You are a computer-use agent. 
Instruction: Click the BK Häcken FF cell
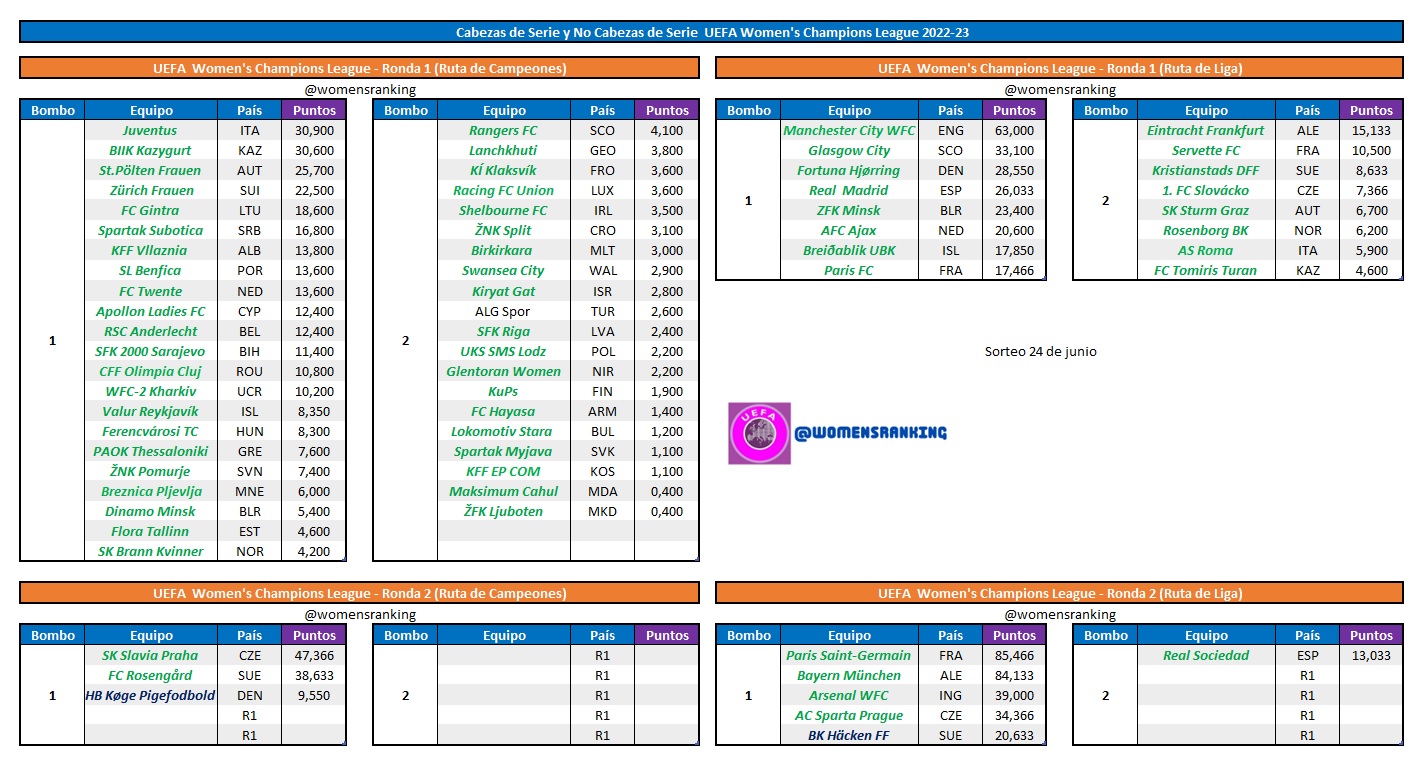point(849,735)
